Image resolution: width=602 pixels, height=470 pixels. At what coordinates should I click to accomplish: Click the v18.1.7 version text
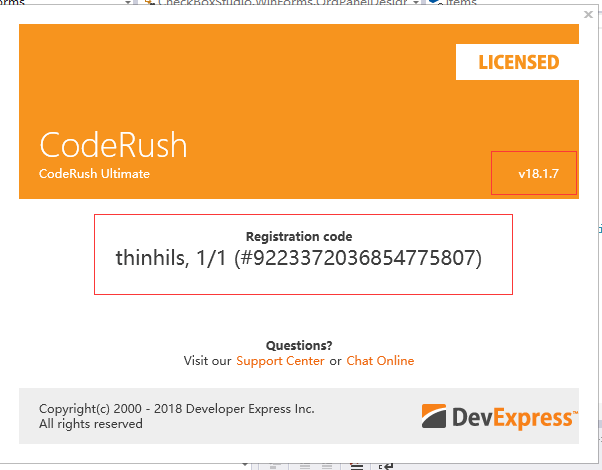tap(538, 174)
